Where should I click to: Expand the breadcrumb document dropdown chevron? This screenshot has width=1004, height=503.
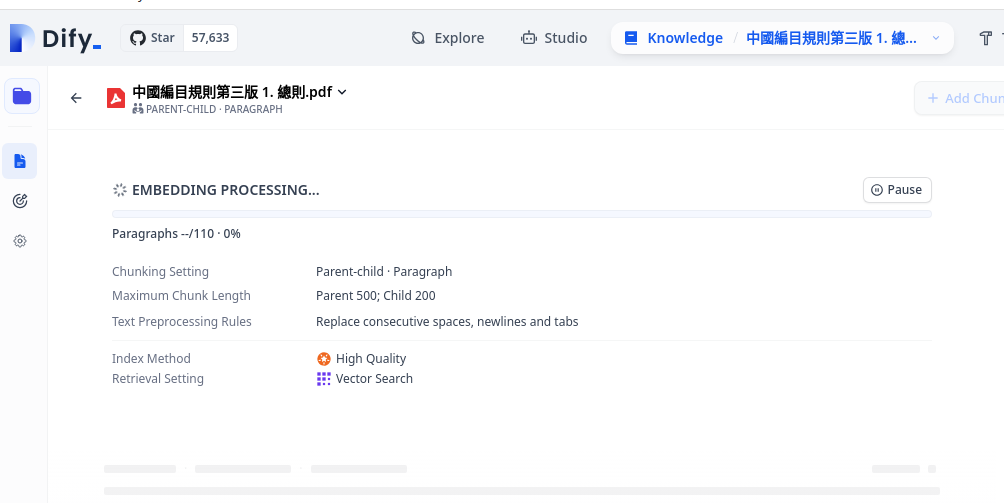pyautogui.click(x=936, y=38)
